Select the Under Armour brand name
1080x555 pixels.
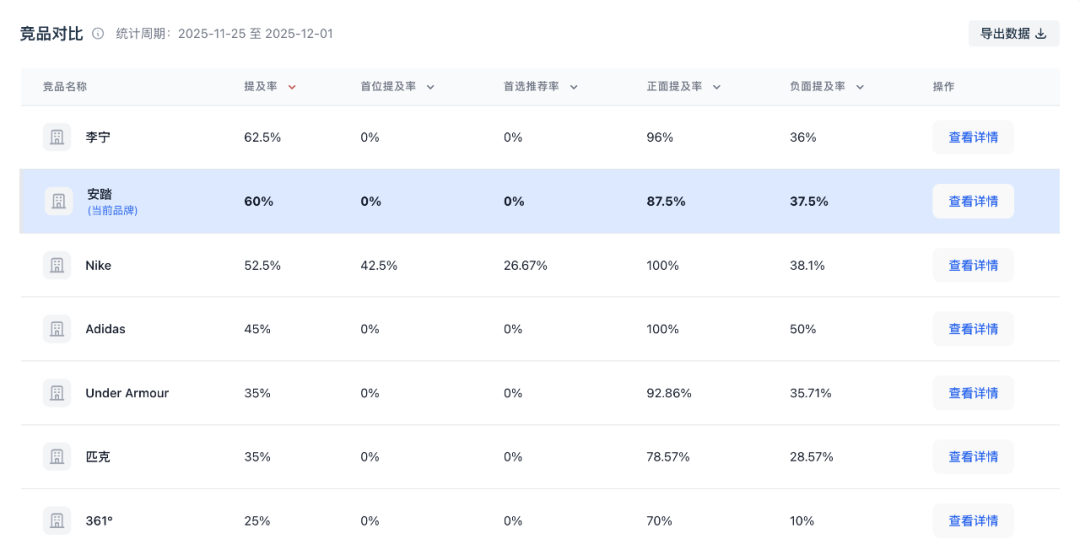(x=127, y=393)
